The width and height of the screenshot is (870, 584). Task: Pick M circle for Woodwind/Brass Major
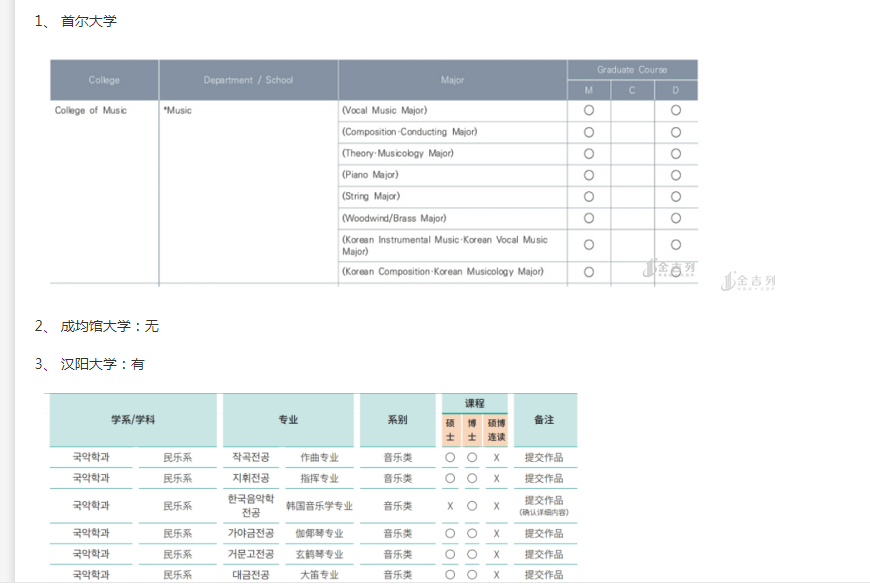pos(589,218)
